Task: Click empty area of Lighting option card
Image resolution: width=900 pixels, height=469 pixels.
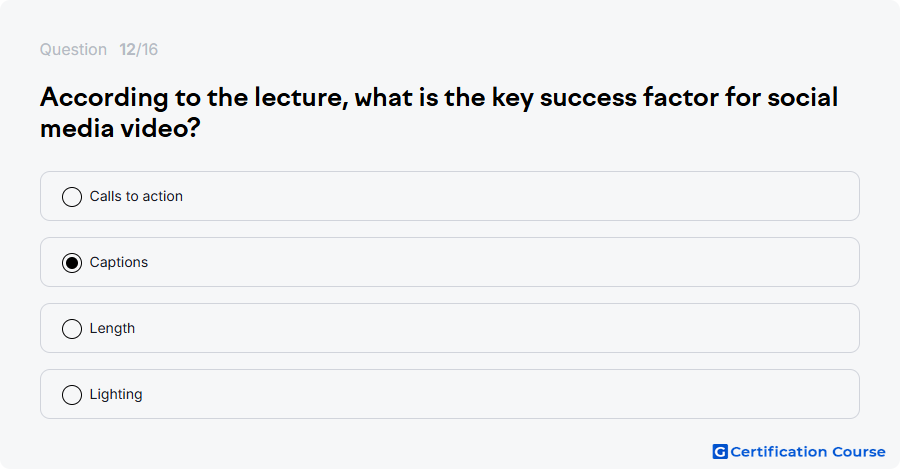Action: point(517,394)
